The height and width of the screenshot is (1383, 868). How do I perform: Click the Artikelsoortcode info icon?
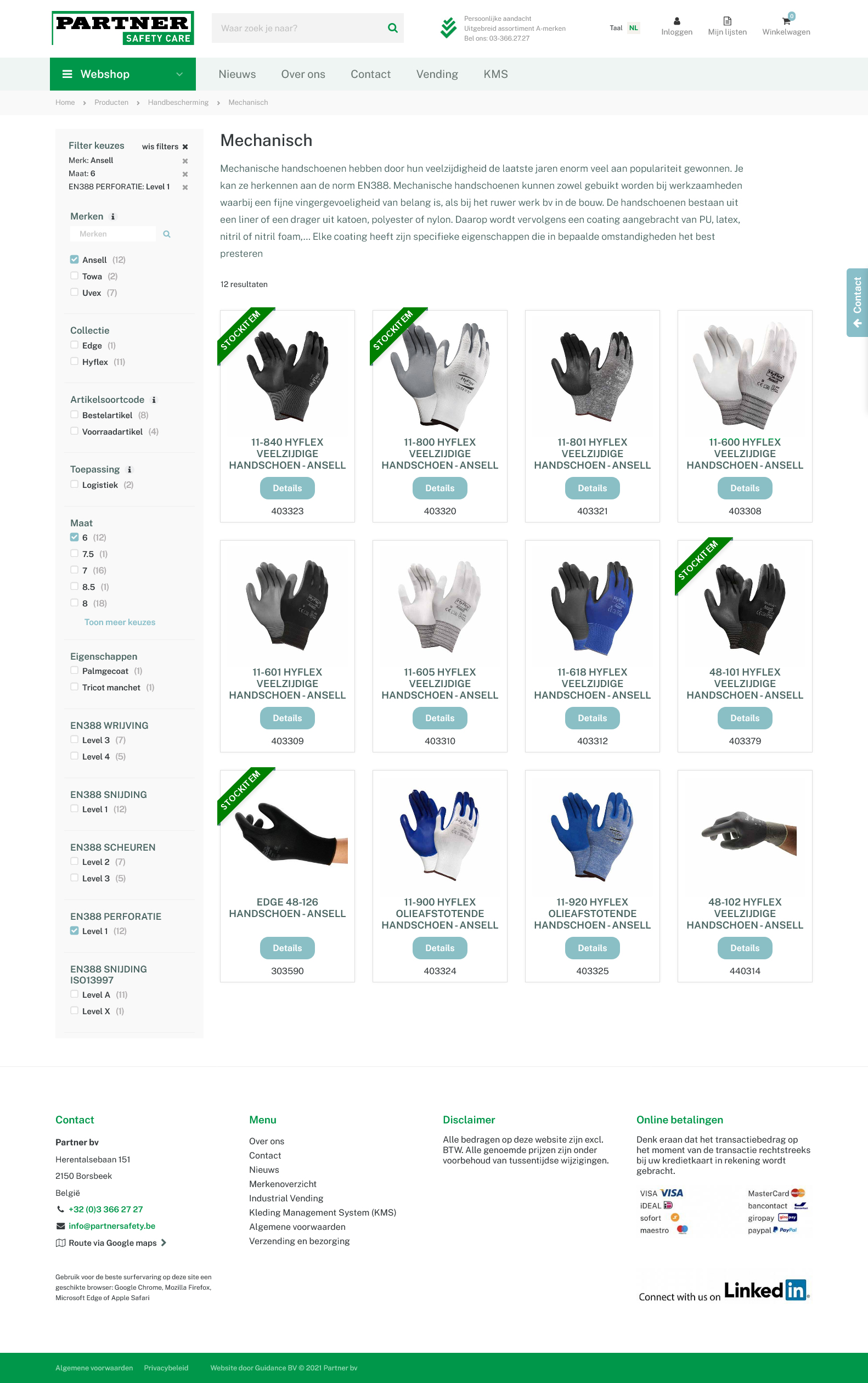tap(154, 400)
